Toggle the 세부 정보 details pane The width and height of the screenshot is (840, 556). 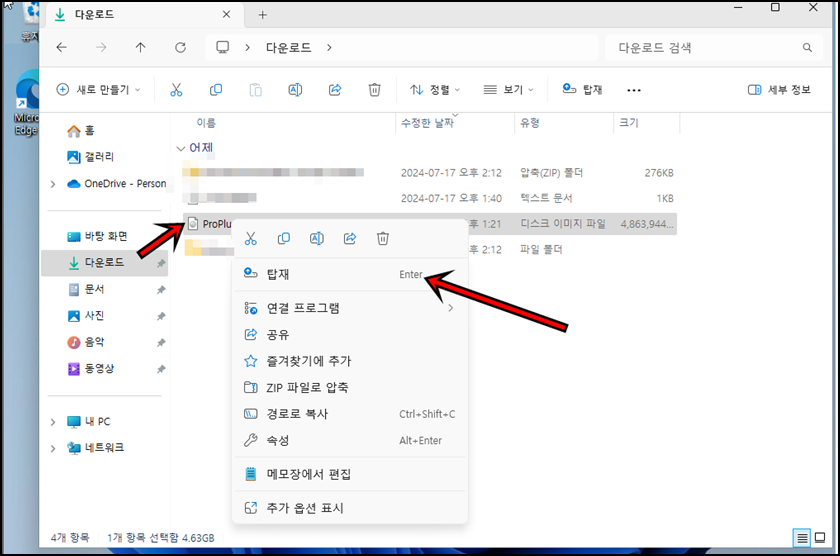coord(779,89)
